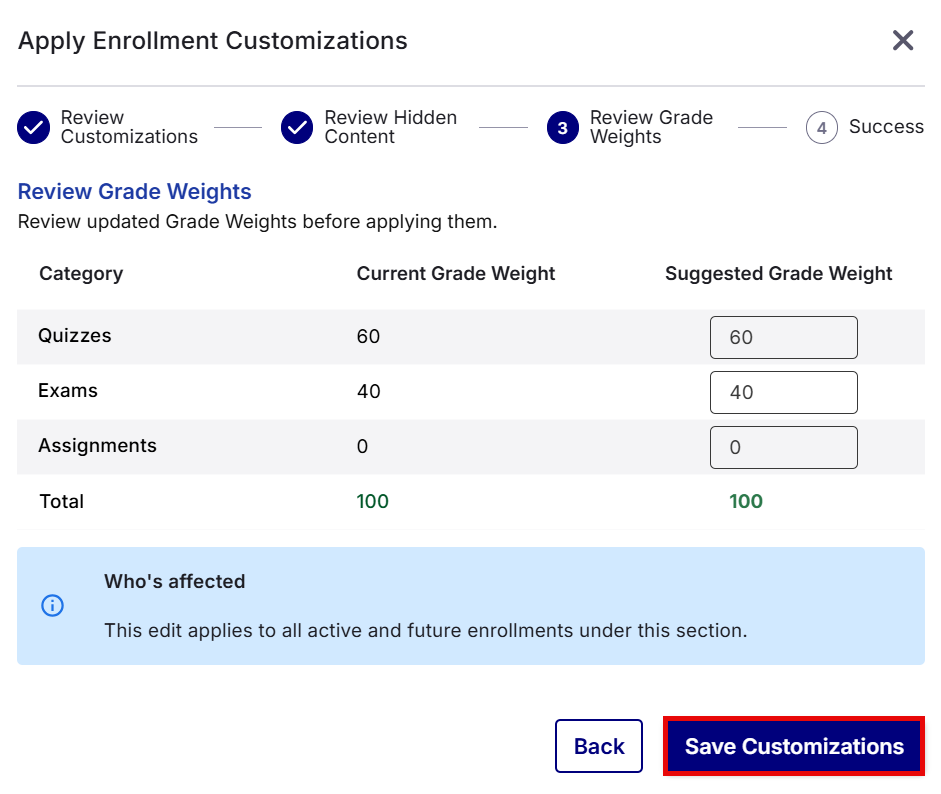
Task: Click the Review Customizations checkmark step icon
Action: [x=34, y=127]
